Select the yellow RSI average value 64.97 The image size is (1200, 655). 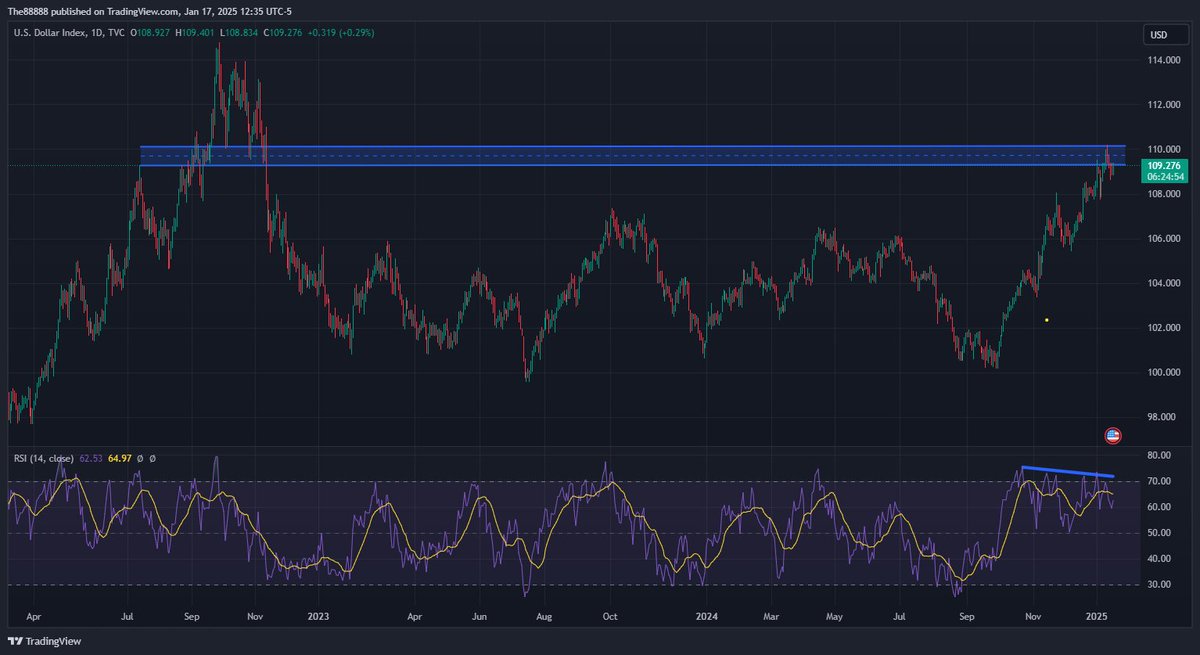tap(119, 458)
